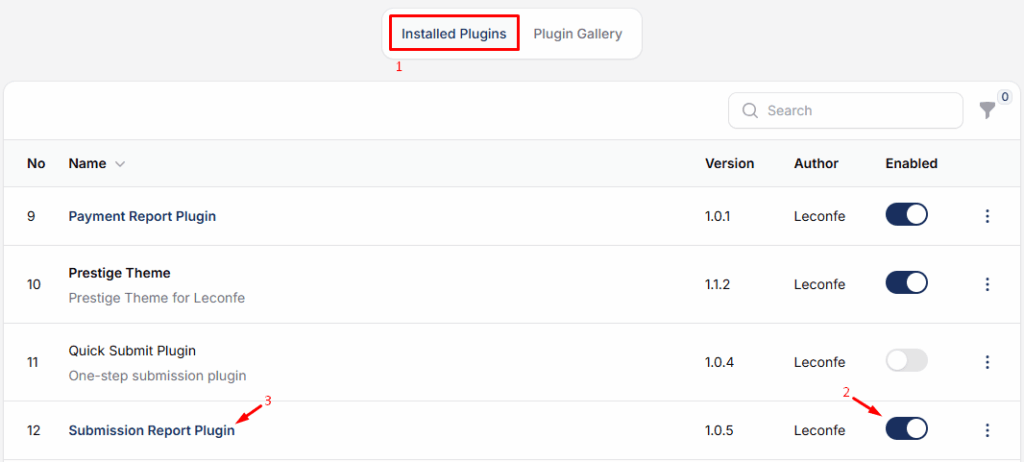Disable the Payment Report Plugin toggle
1024x462 pixels.
click(x=906, y=215)
